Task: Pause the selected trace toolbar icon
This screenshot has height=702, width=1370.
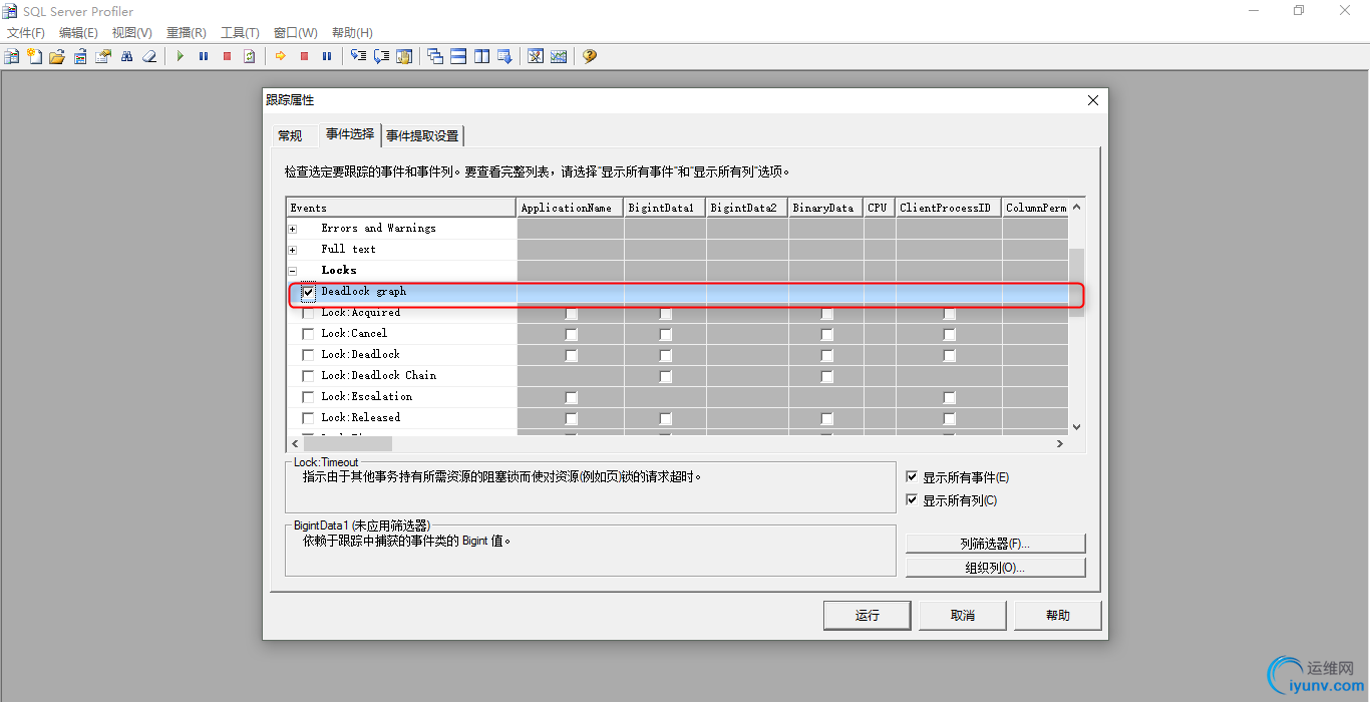Action: (203, 56)
